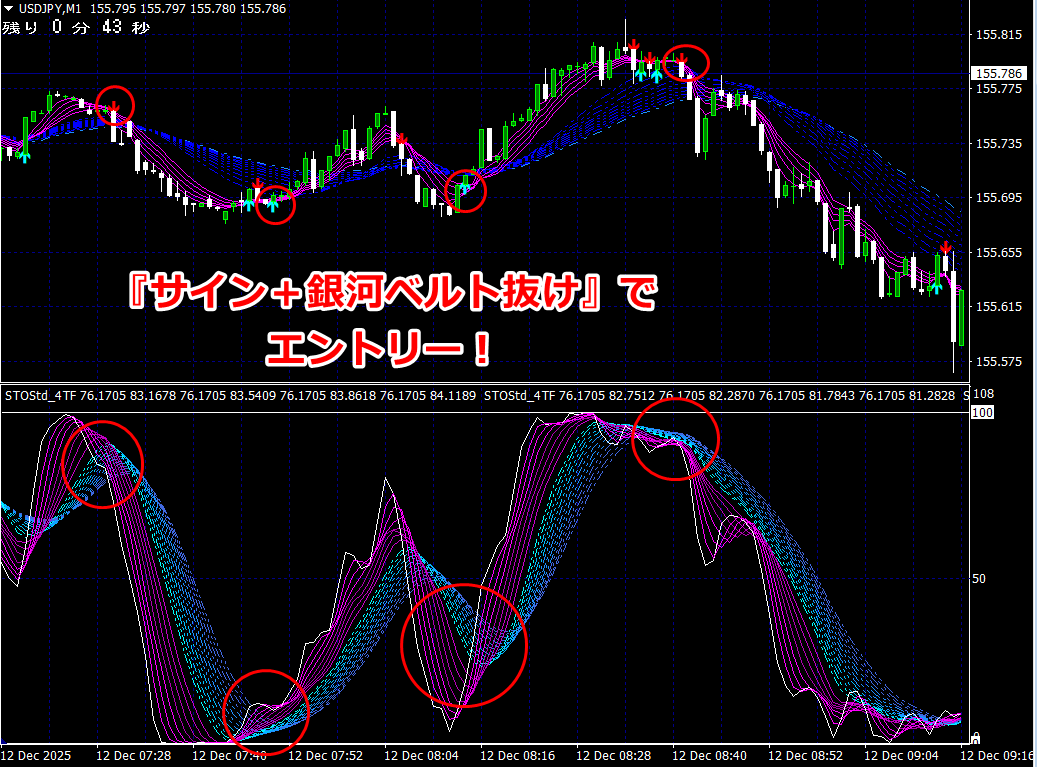This screenshot has height=767, width=1037.
Task: Click the red sell arrow circled near 07:28
Action: [x=114, y=106]
